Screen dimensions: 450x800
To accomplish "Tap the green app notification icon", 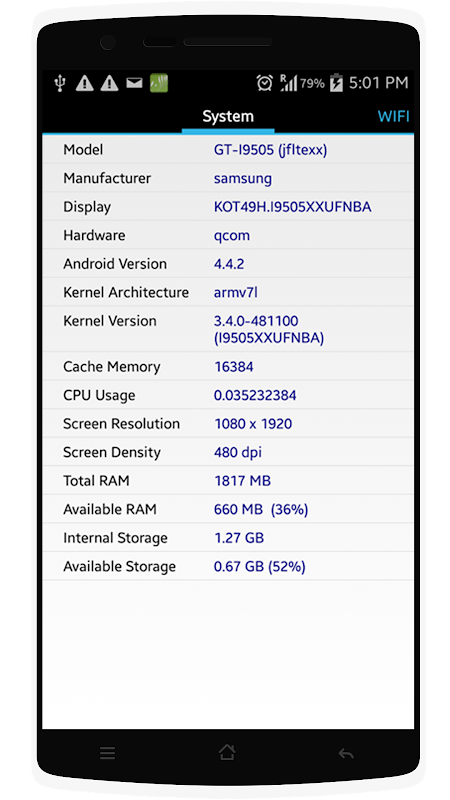I will tap(159, 83).
